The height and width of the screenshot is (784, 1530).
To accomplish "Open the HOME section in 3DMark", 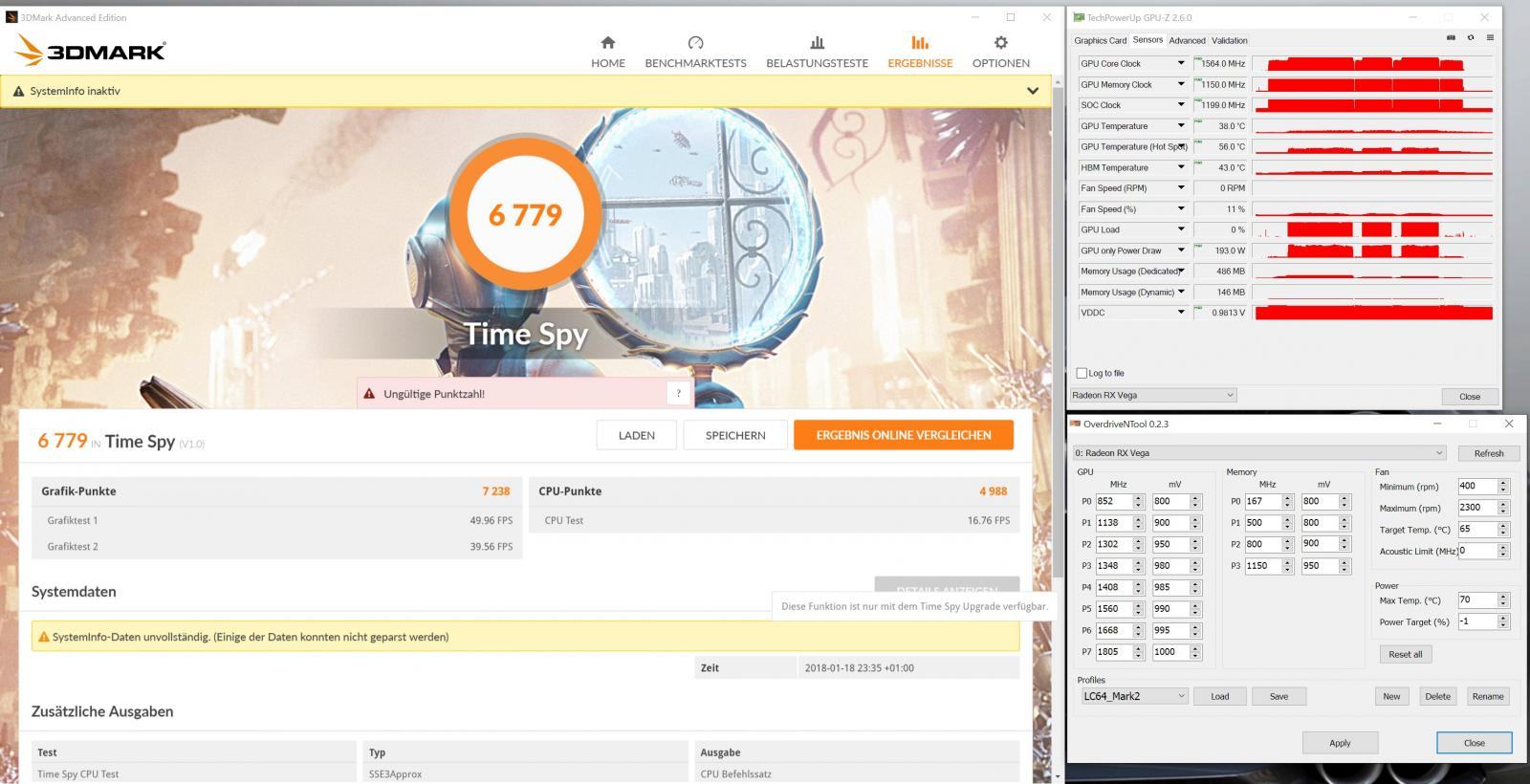I will tap(608, 52).
